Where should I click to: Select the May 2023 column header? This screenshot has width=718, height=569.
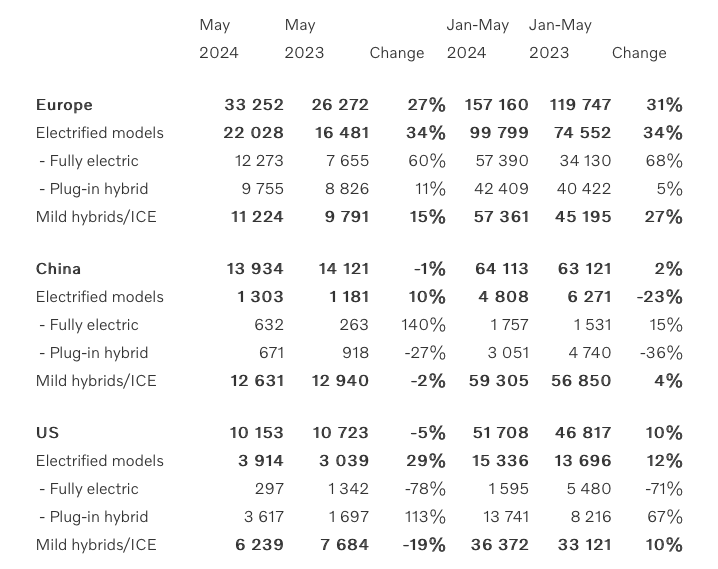tap(304, 39)
